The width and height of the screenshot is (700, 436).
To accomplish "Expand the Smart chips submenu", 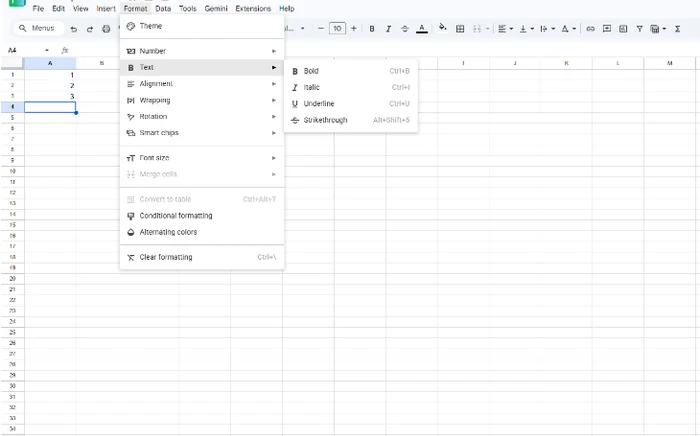I will [202, 133].
